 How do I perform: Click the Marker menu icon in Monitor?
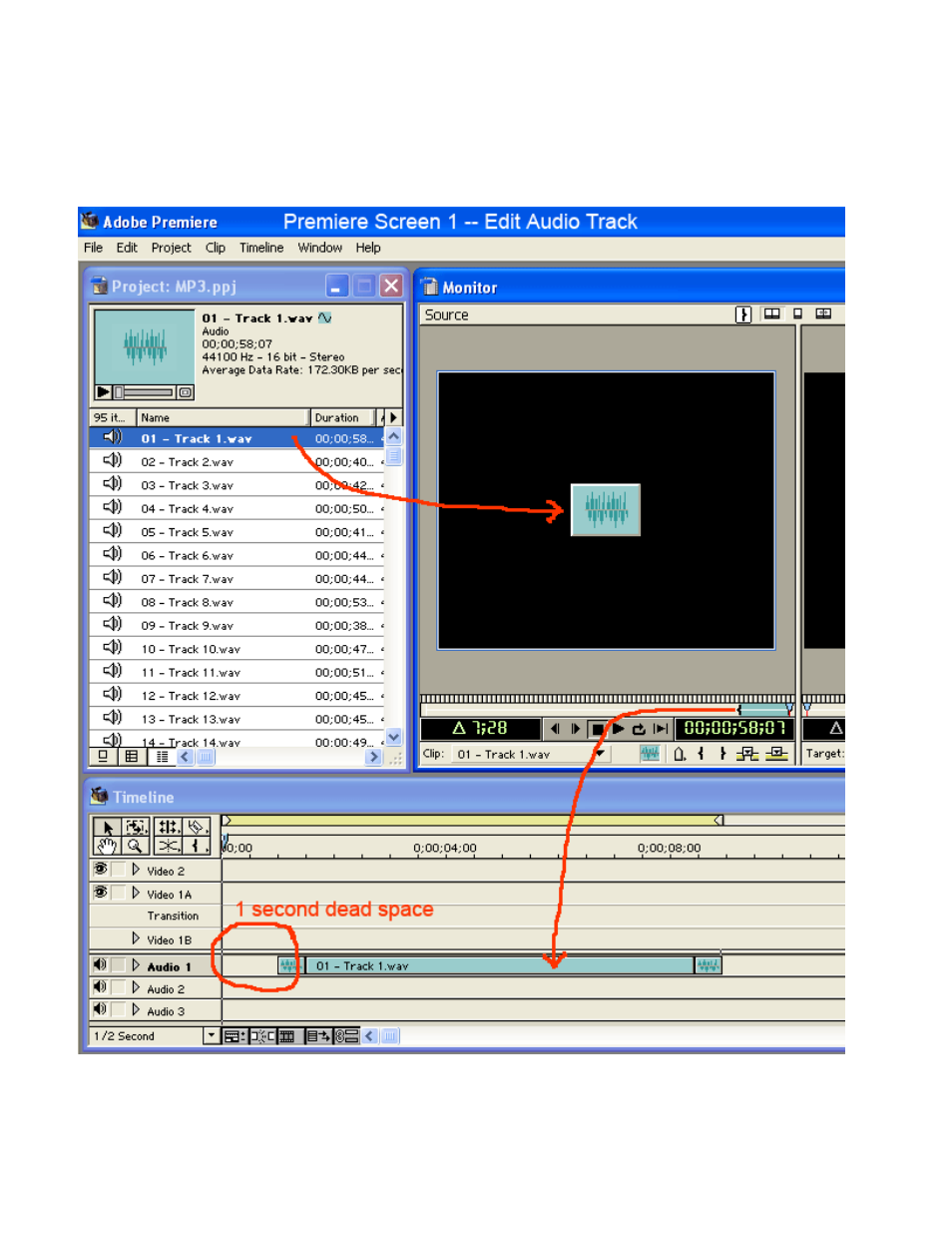click(x=679, y=754)
